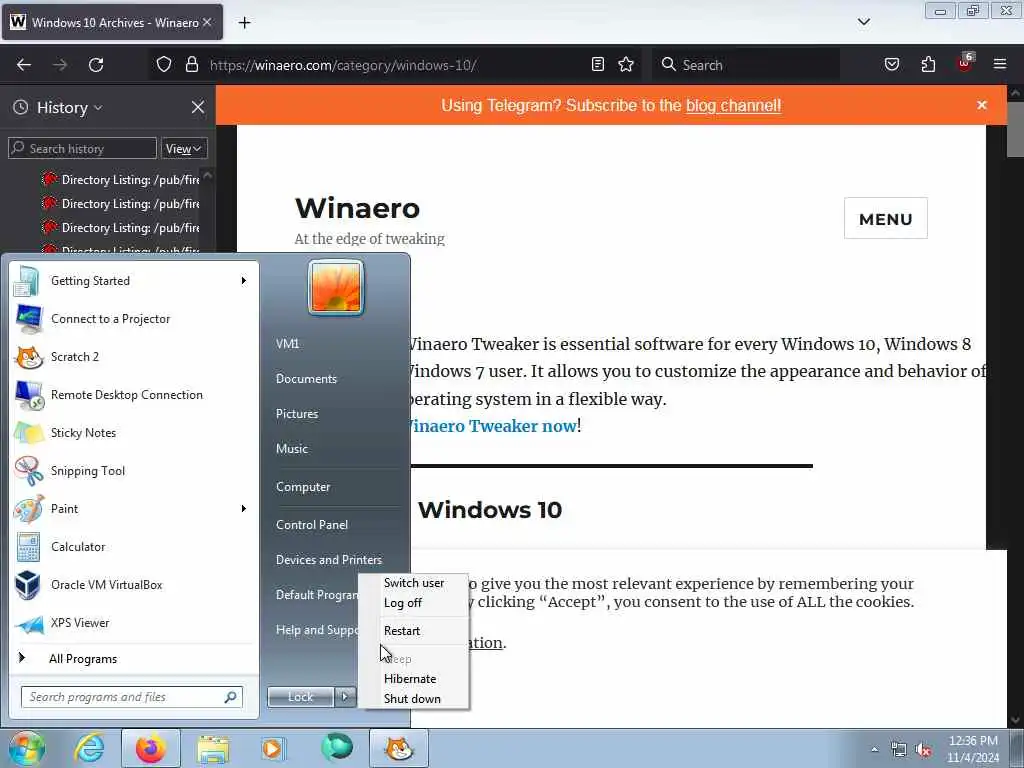Close the Windows 10 Archives tab

pyautogui.click(x=207, y=22)
